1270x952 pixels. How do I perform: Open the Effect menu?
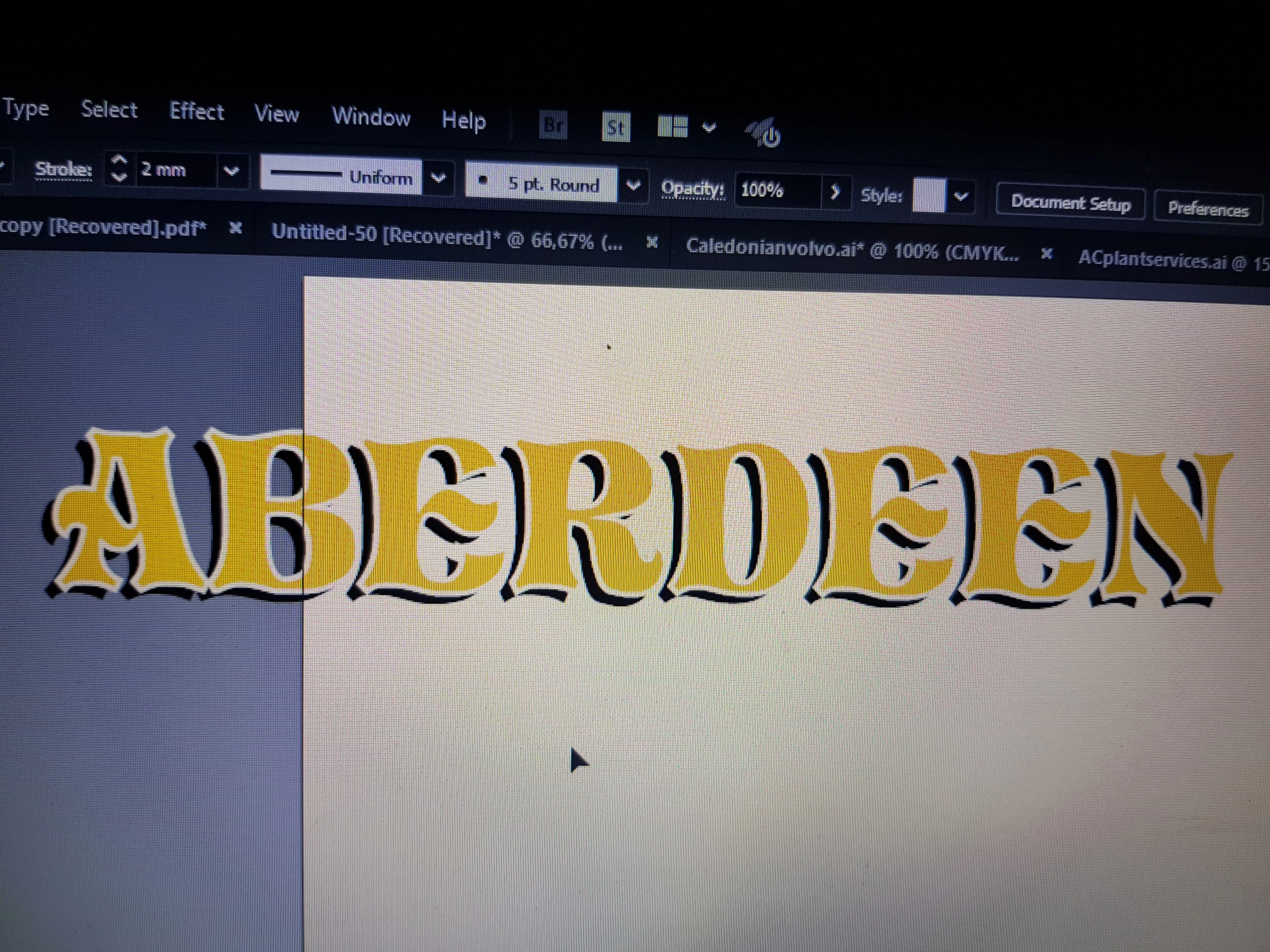[x=196, y=111]
